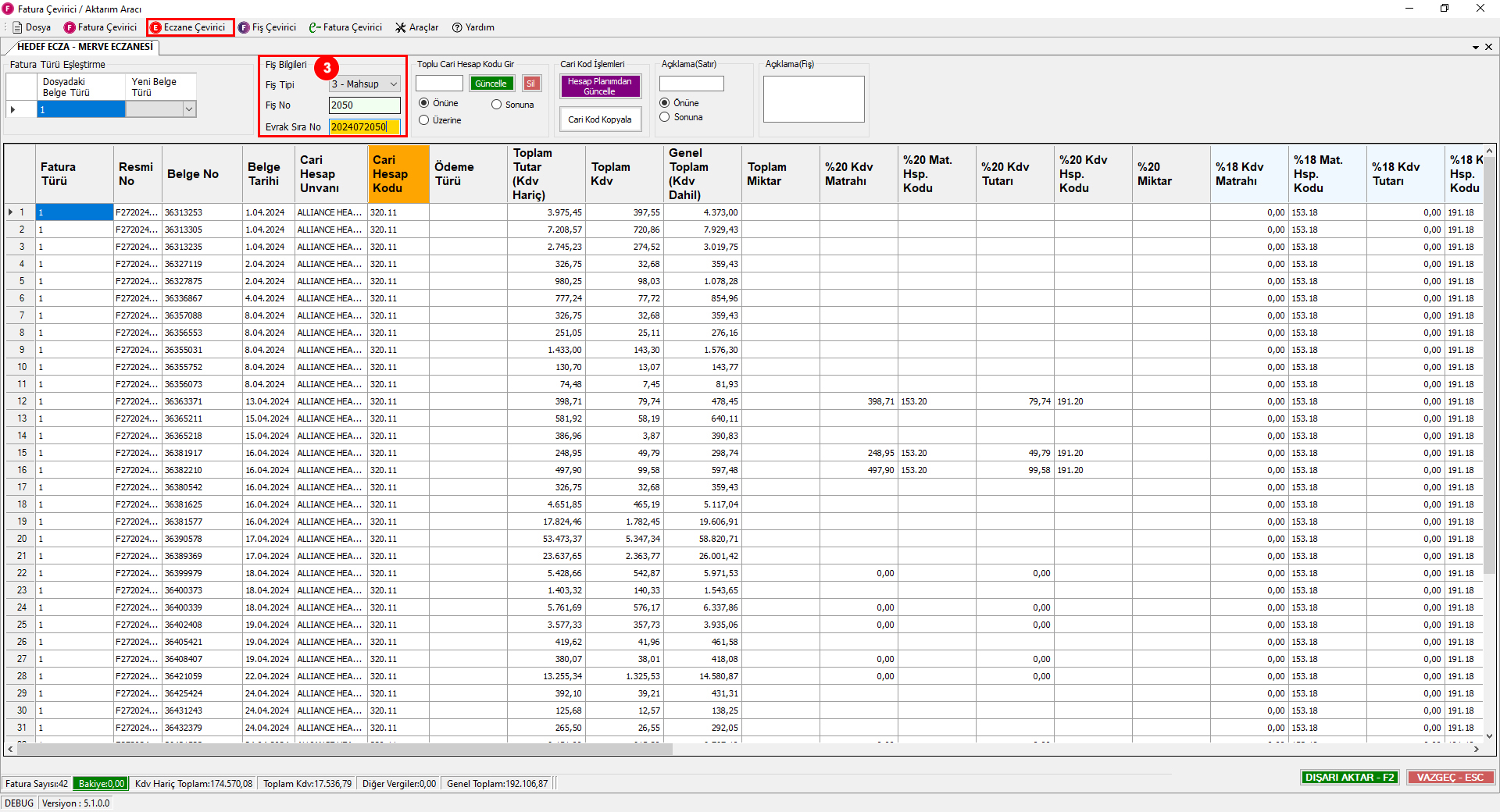The image size is (1500, 812).
Task: Open the Yardım help menu
Action: [473, 27]
